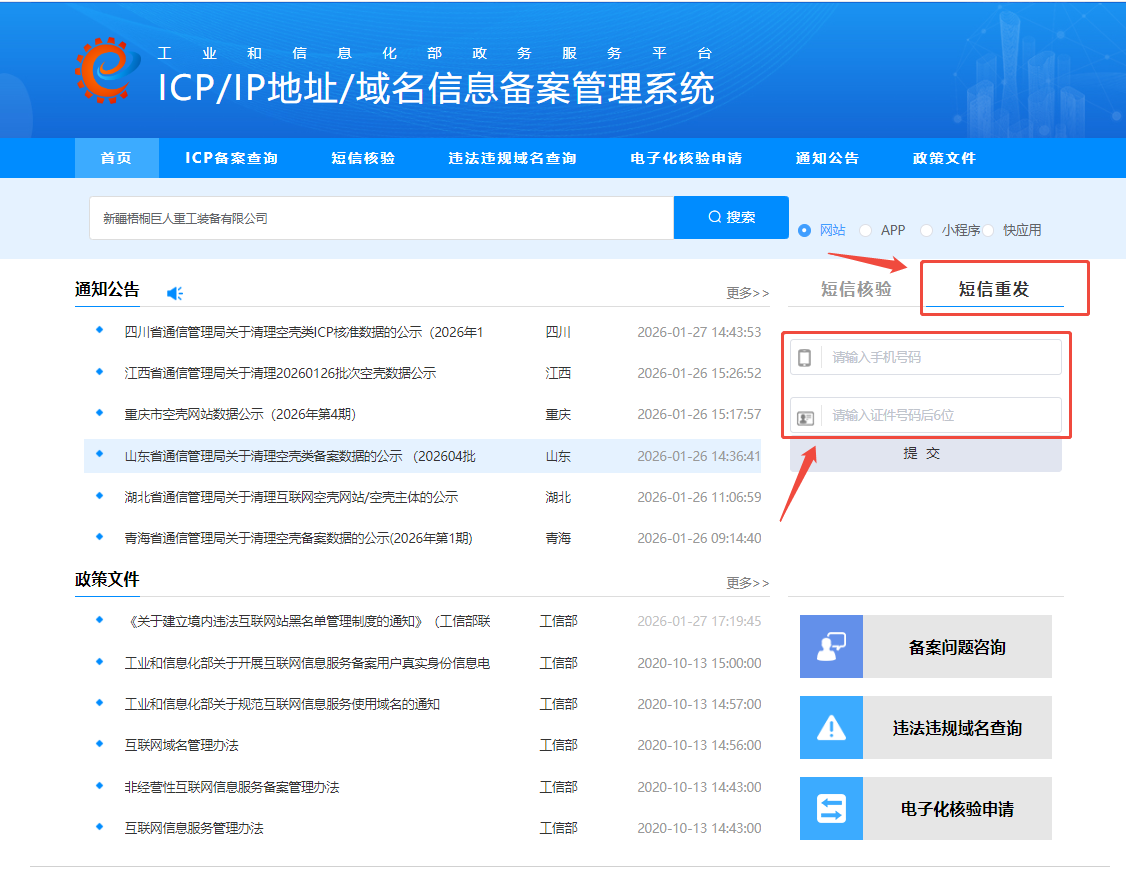The image size is (1126, 873).
Task: Click the ID card icon in certificate field
Action: (805, 416)
